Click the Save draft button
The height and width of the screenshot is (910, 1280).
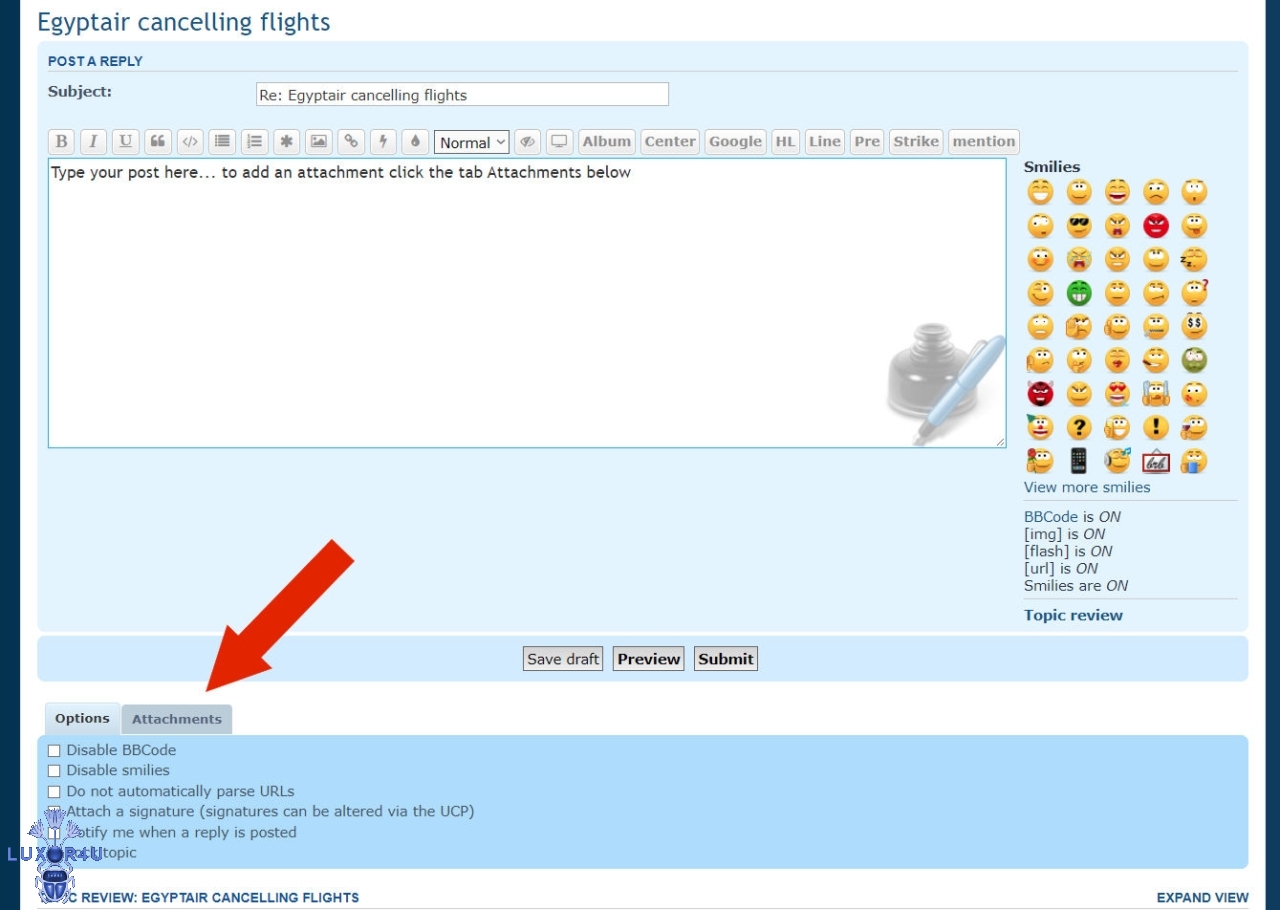pos(563,659)
